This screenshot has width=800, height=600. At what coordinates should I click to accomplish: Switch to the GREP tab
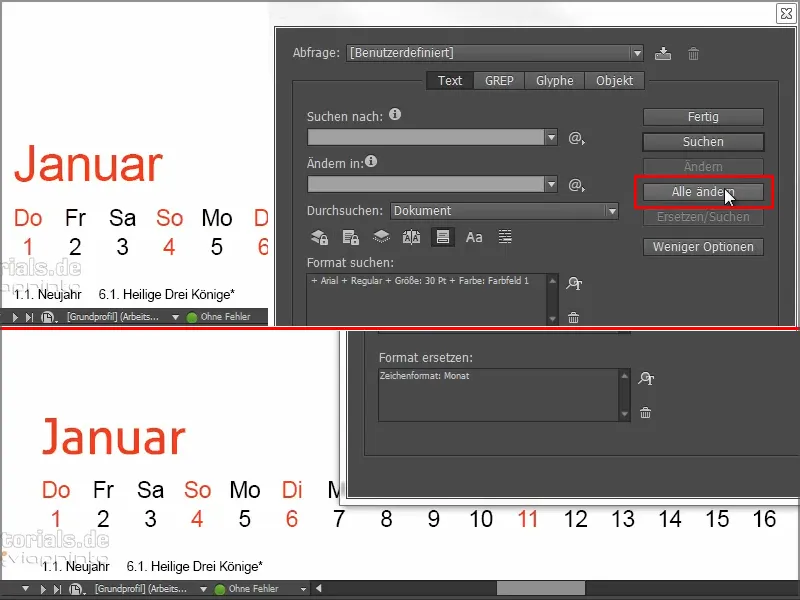click(x=501, y=81)
